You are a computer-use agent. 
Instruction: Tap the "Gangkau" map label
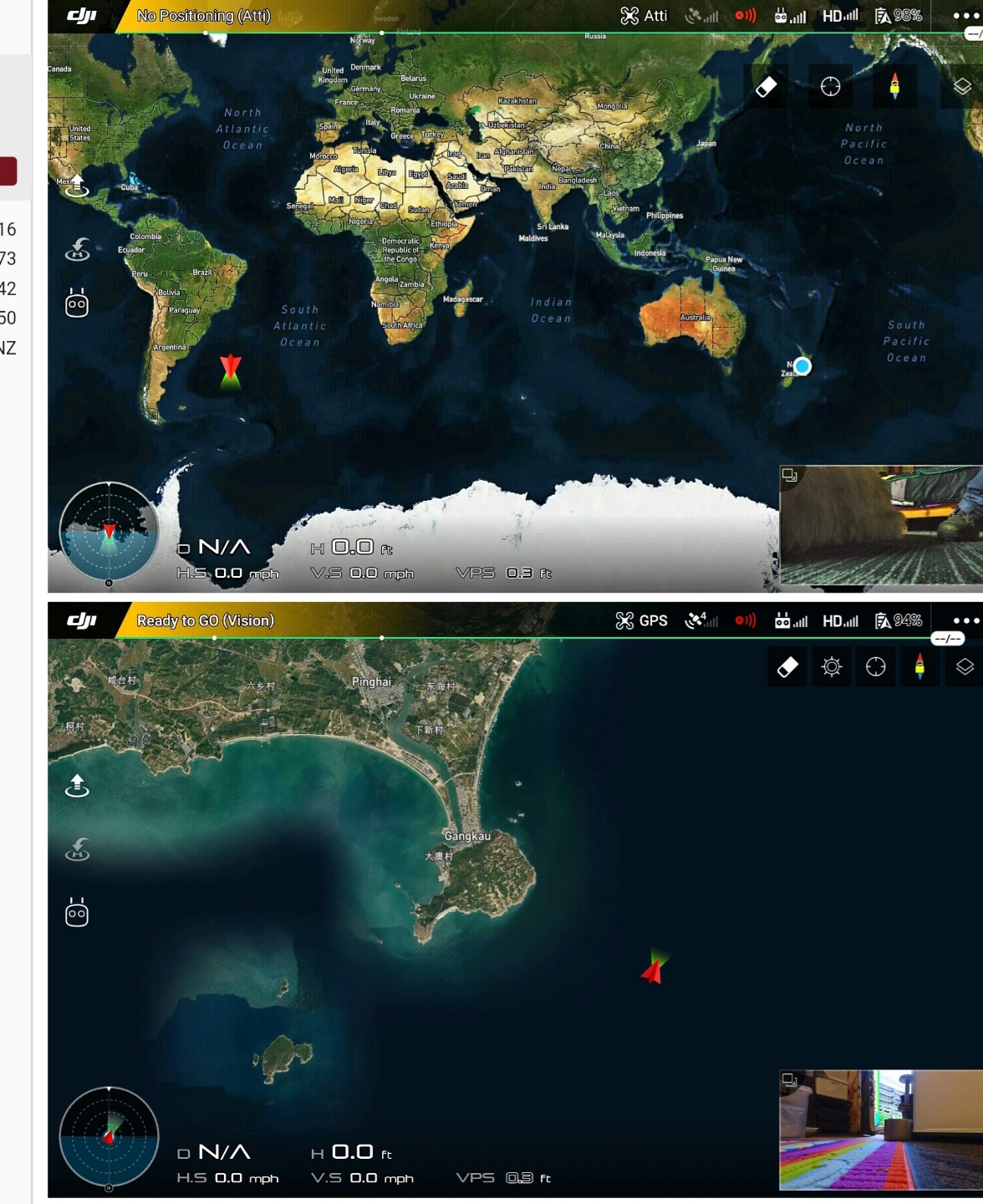[467, 836]
